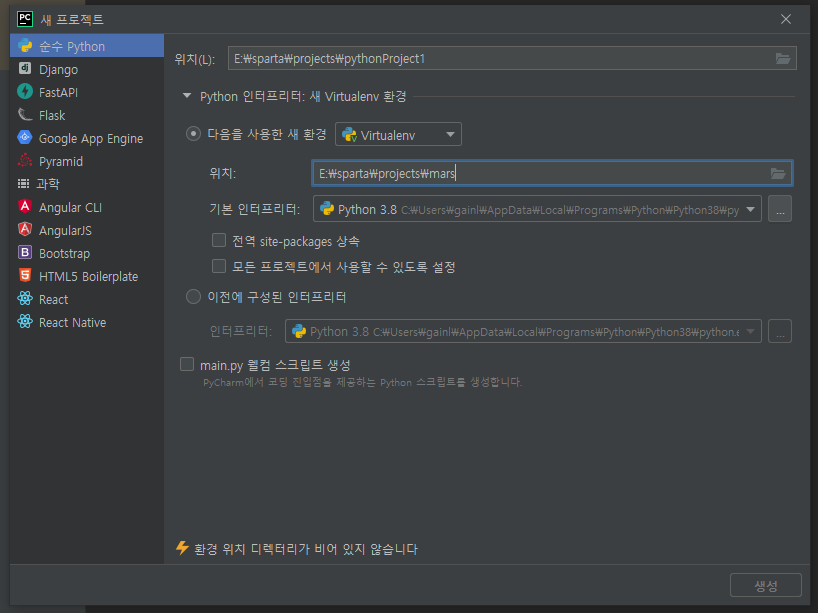Choose Bootstrap project type label
The width and height of the screenshot is (818, 613).
click(65, 253)
